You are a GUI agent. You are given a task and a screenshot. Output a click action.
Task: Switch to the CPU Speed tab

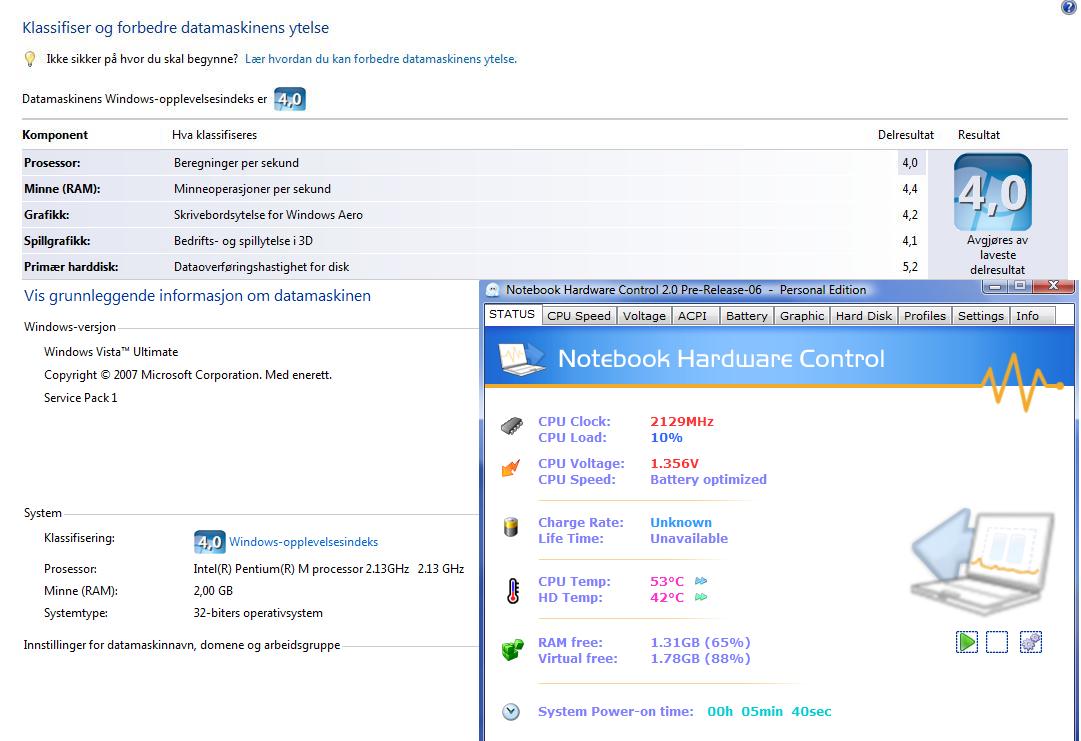coord(578,316)
